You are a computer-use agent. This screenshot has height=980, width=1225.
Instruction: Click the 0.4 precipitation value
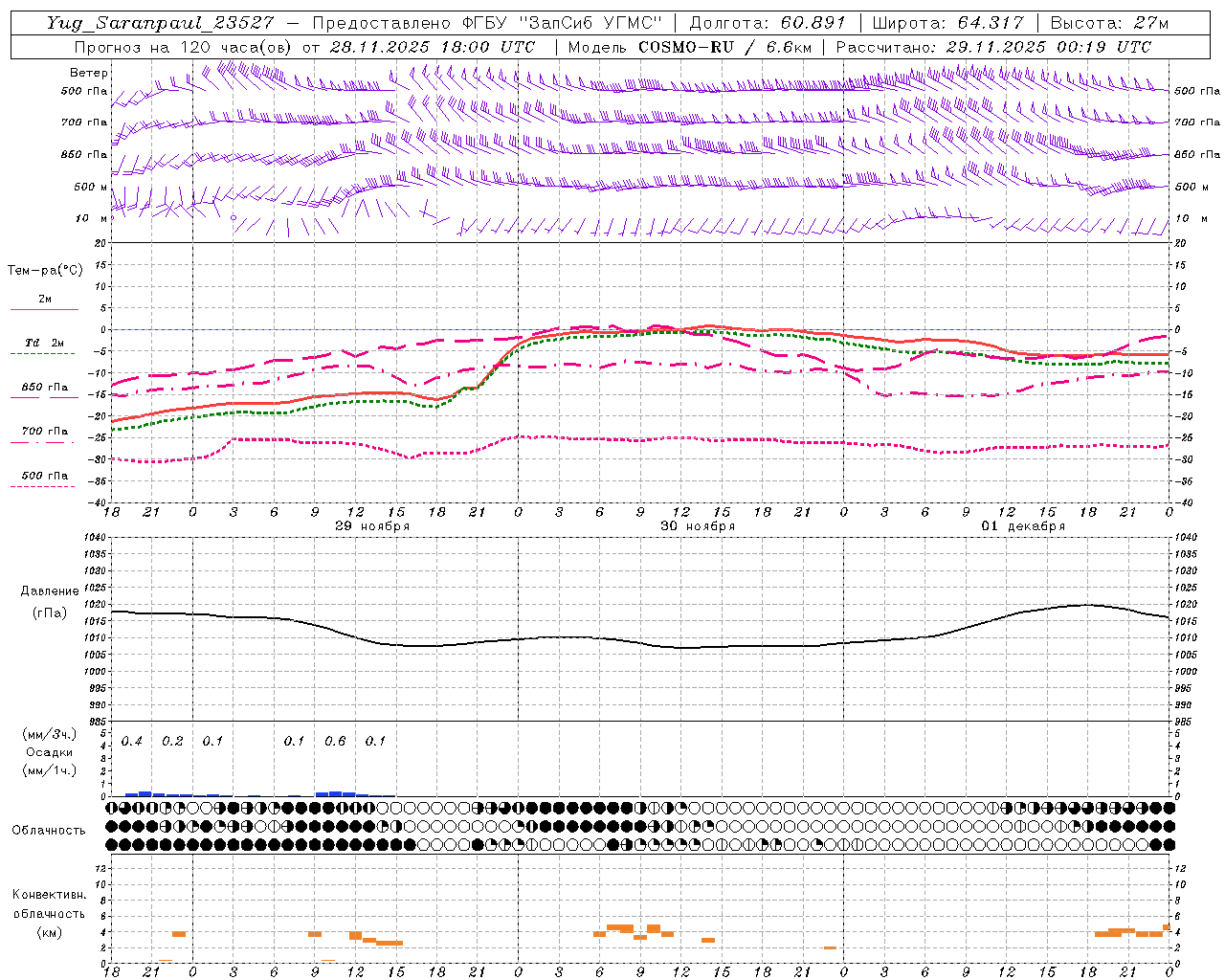[x=132, y=742]
